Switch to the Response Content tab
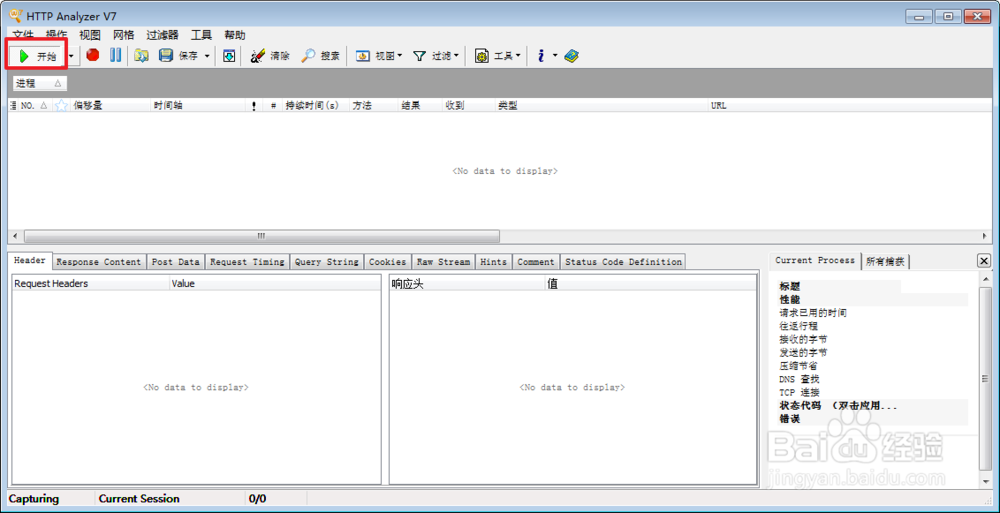 (x=99, y=262)
